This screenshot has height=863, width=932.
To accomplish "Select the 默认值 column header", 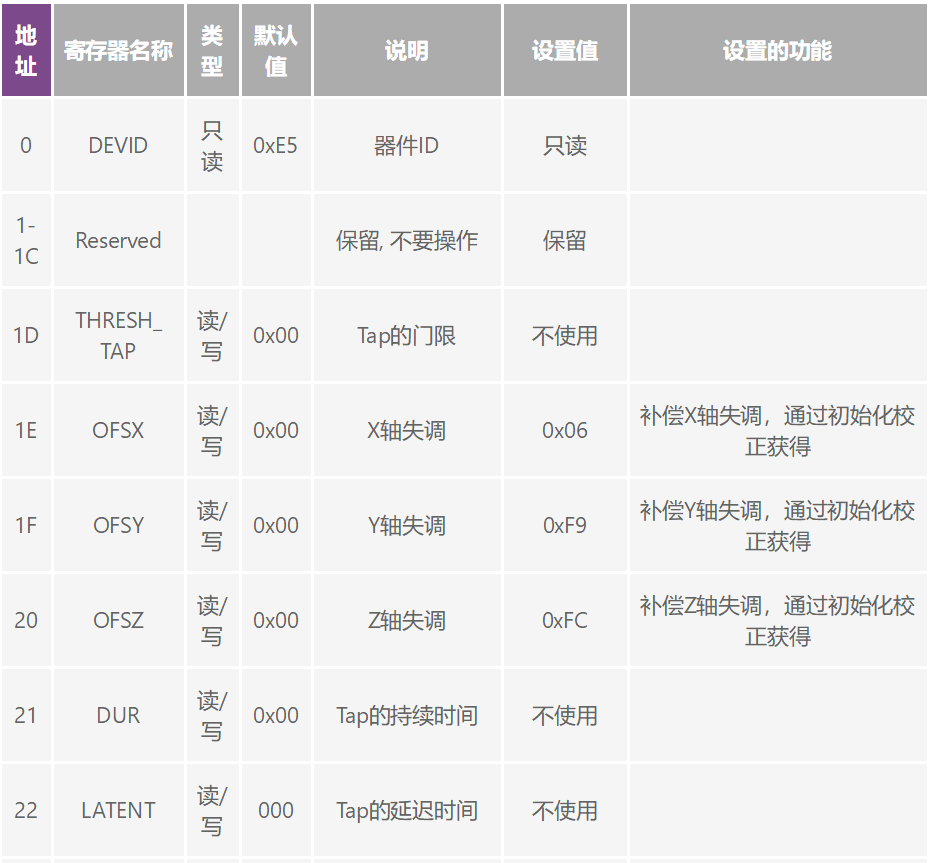I will point(275,50).
